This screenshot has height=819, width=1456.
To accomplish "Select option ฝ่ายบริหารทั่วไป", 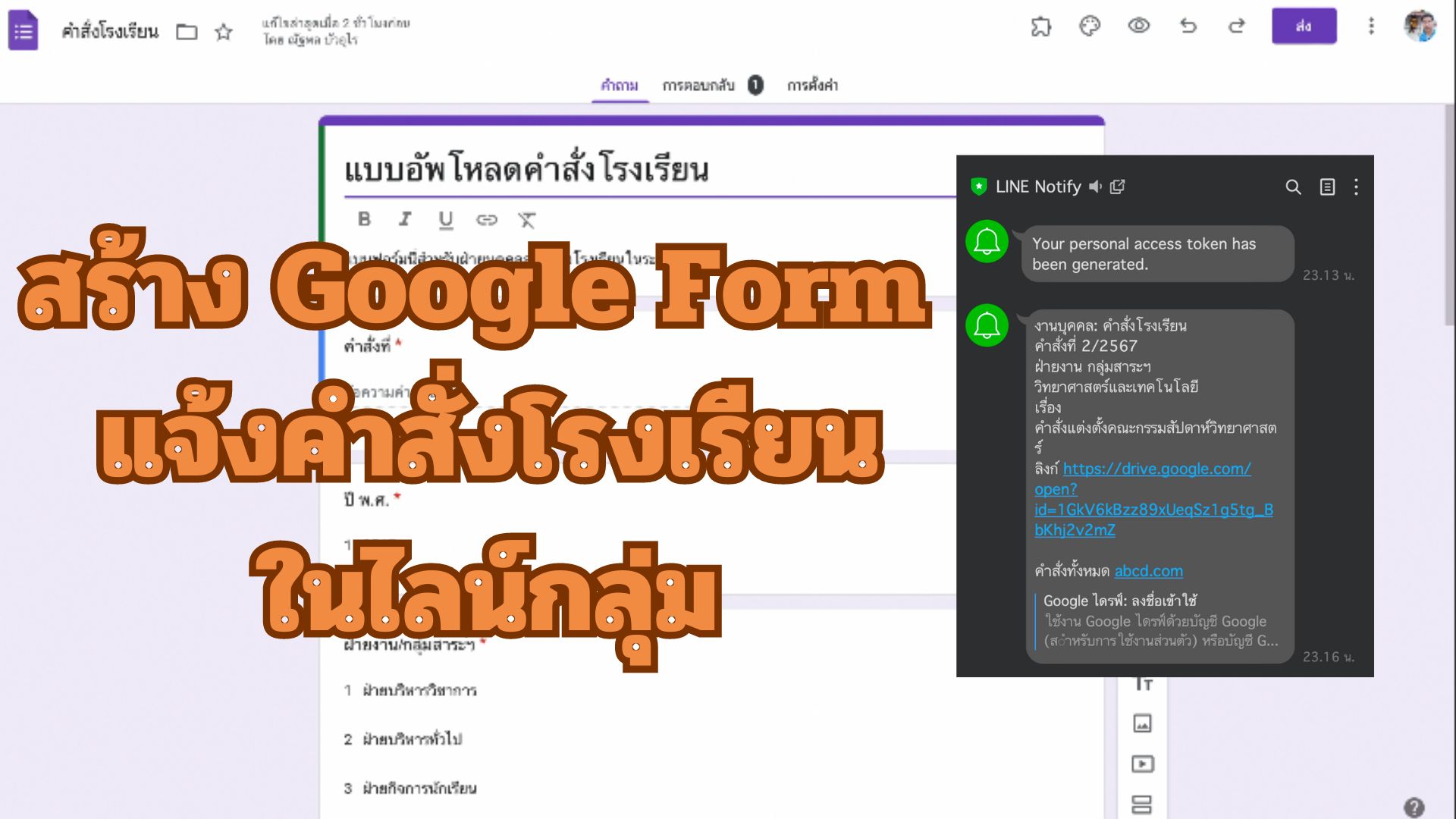I will (412, 739).
